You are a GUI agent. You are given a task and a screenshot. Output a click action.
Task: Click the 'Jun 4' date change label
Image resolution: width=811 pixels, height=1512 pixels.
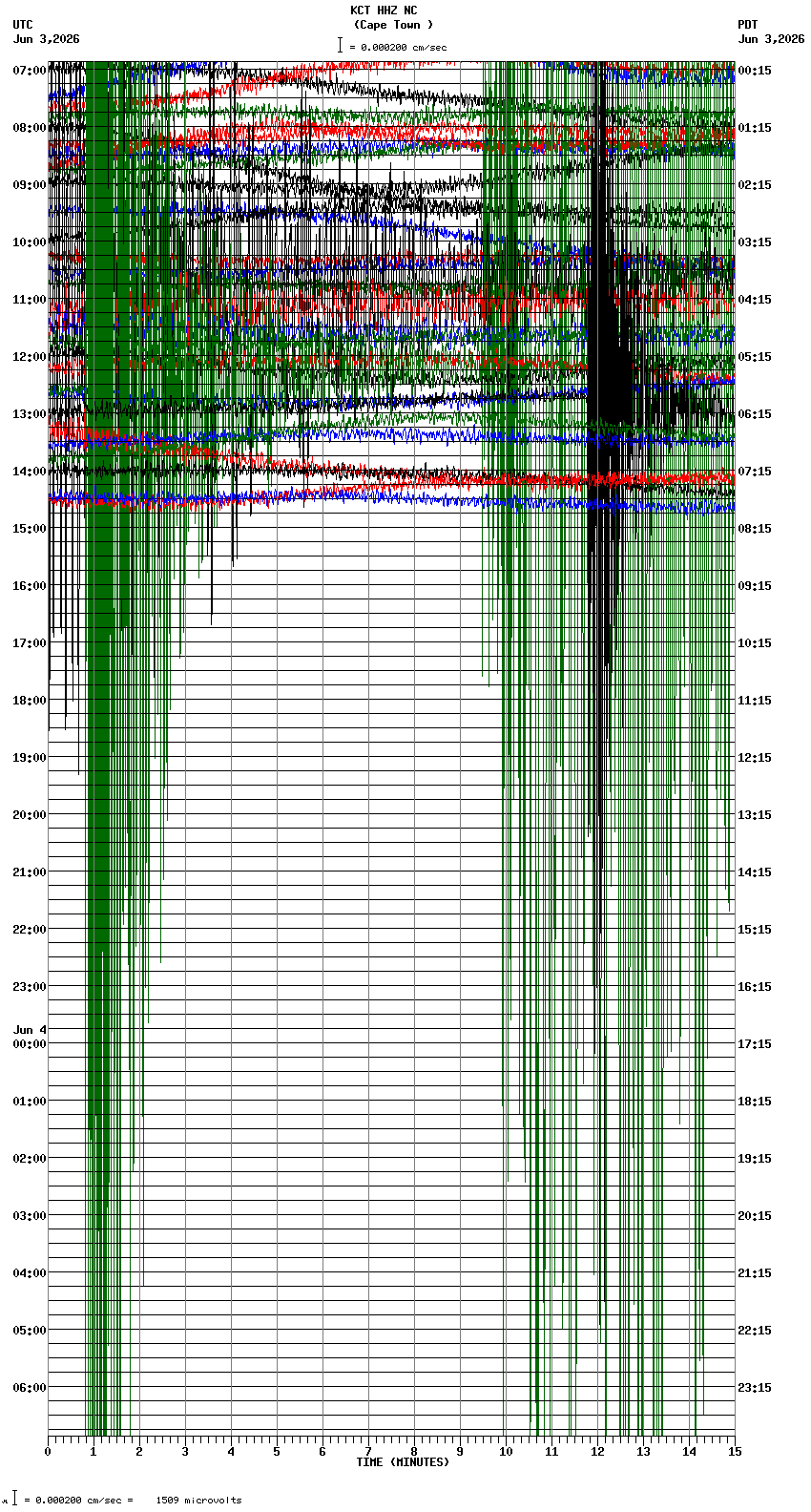30,1030
